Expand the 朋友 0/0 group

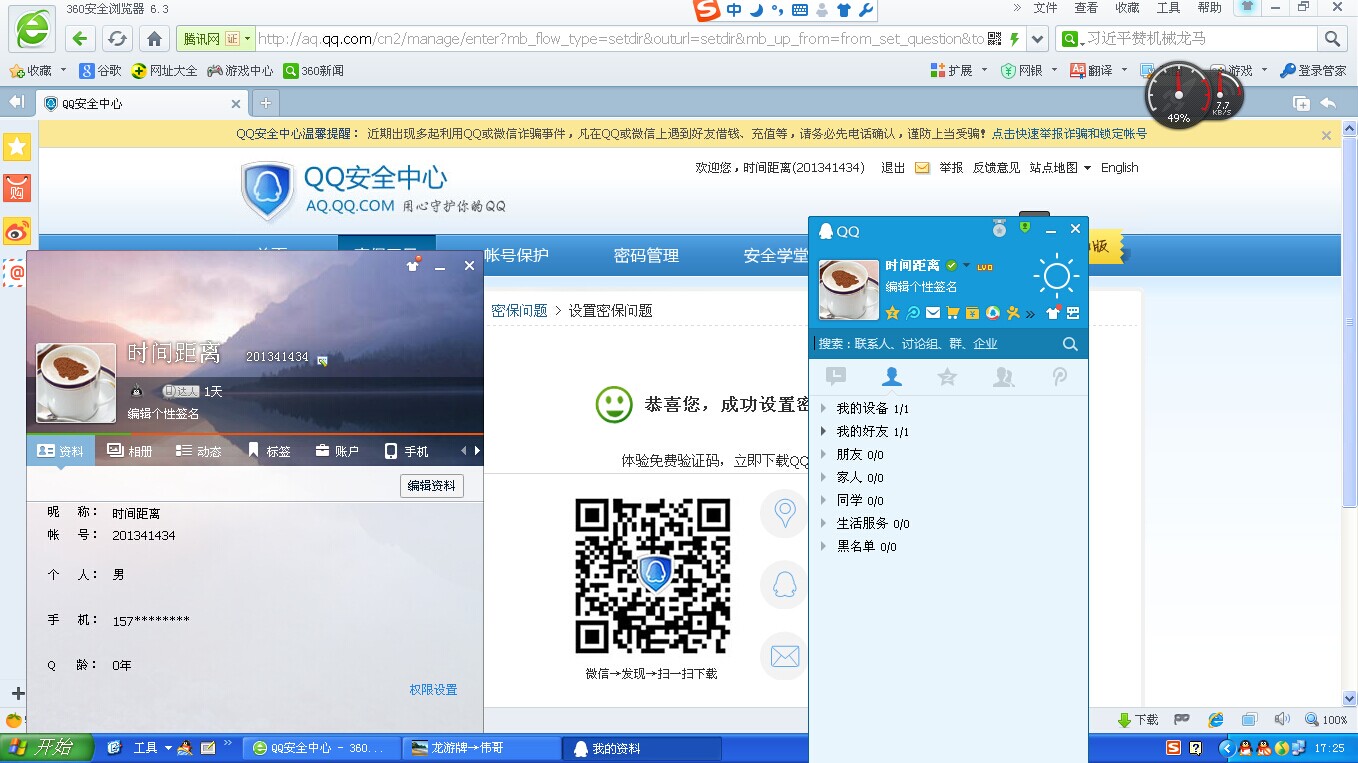[x=823, y=454]
